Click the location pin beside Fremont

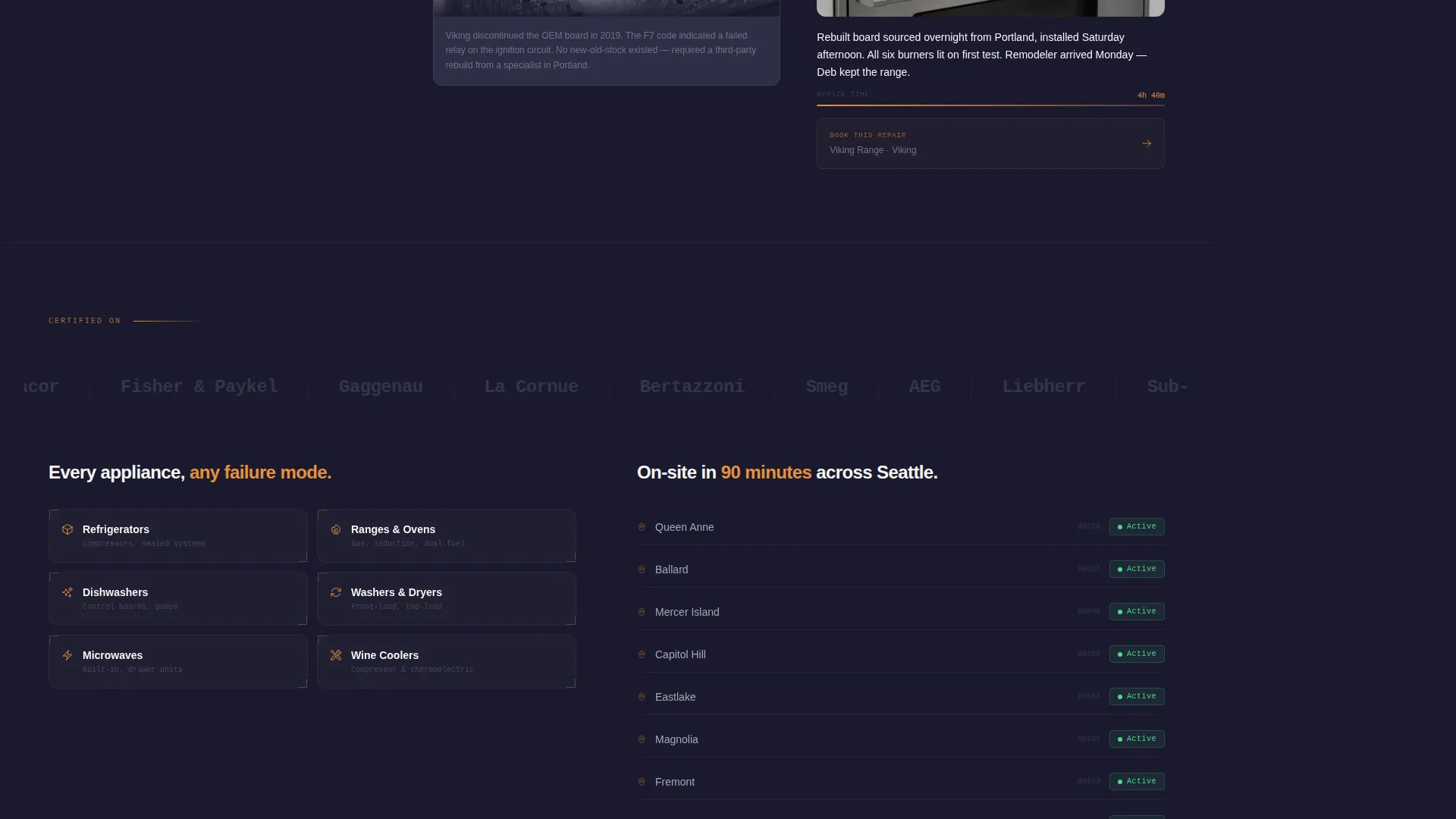point(642,782)
